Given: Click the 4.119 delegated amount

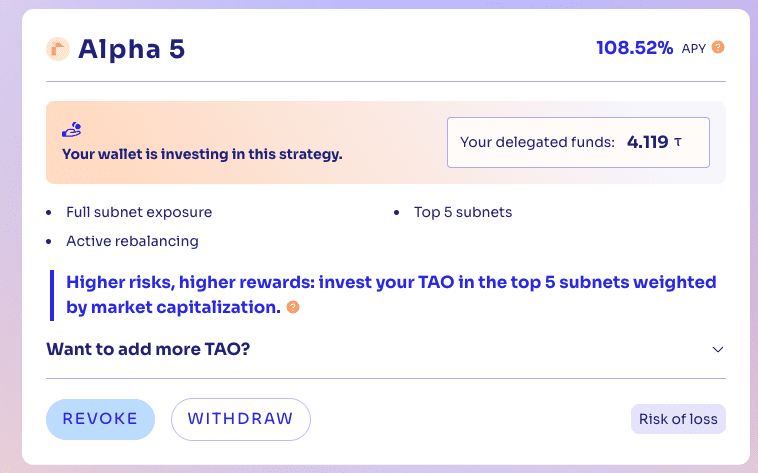Looking at the screenshot, I should coord(647,142).
